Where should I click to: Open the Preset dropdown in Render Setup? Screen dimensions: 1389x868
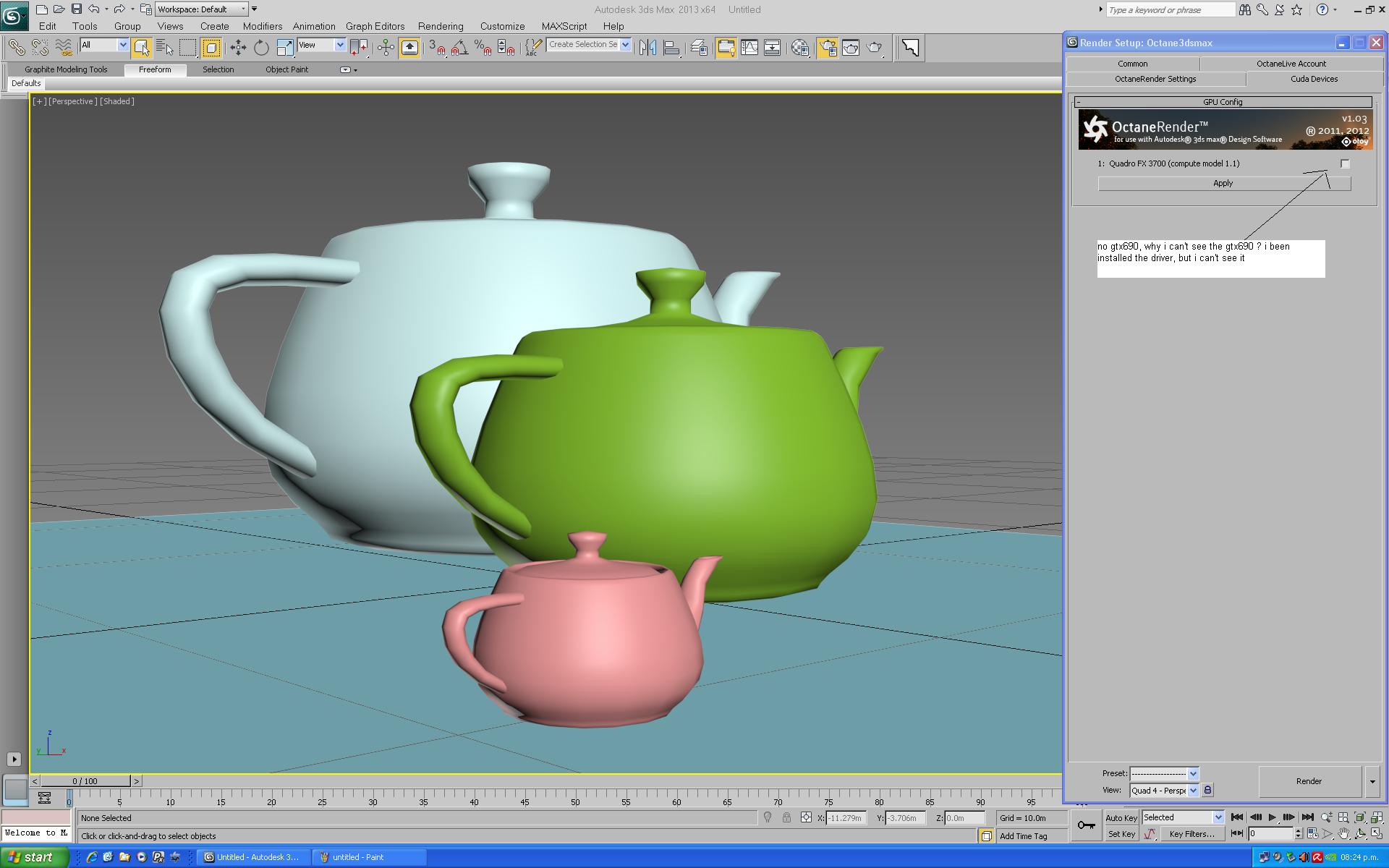click(1193, 773)
